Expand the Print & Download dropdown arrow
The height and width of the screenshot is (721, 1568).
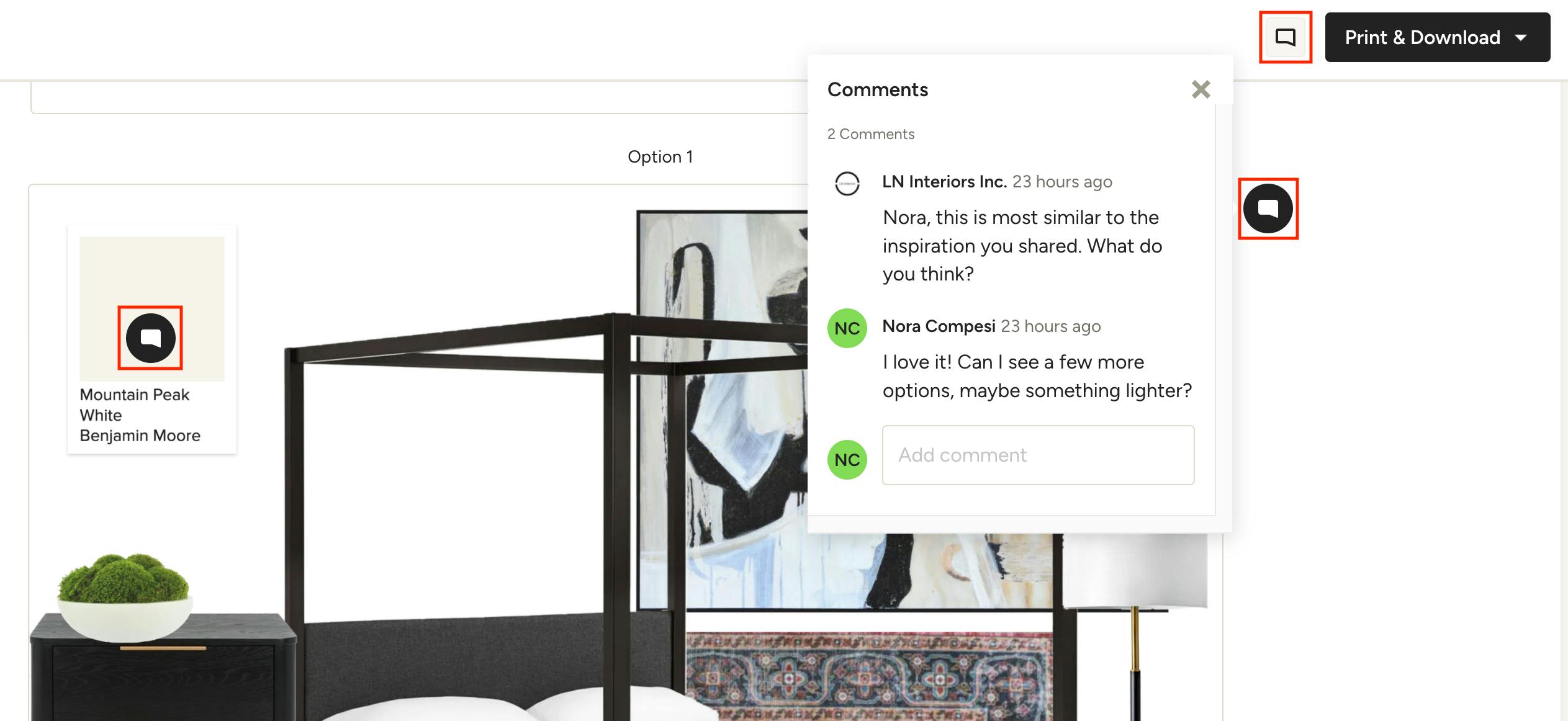[x=1521, y=38]
